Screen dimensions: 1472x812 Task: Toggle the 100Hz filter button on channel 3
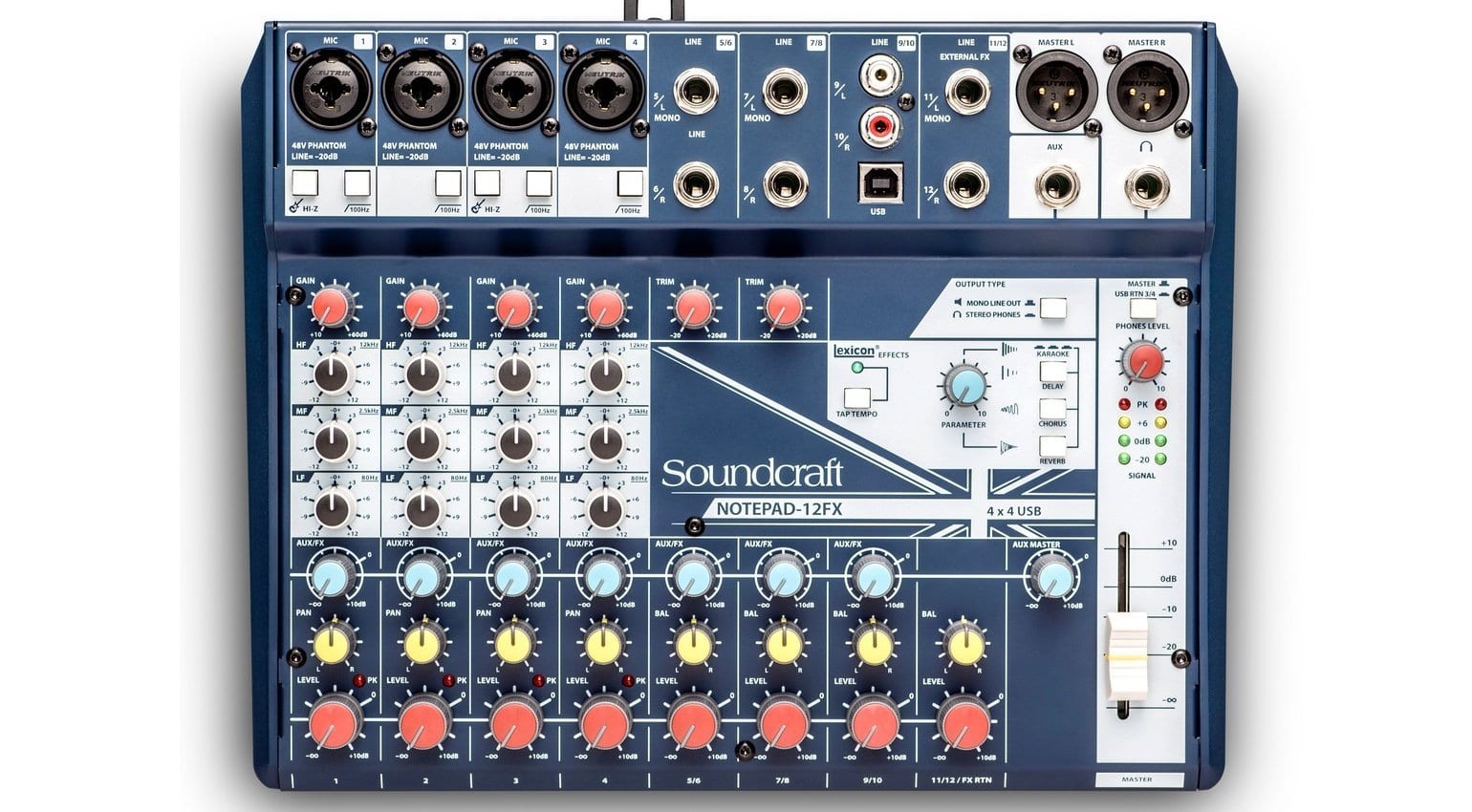[539, 183]
